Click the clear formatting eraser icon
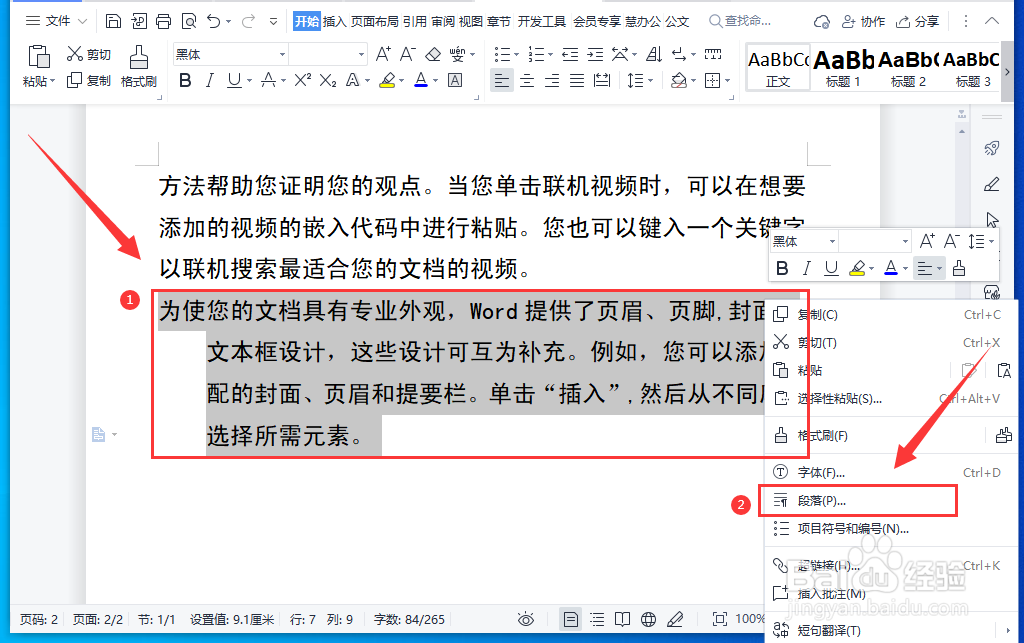The image size is (1024, 643). pyautogui.click(x=432, y=54)
